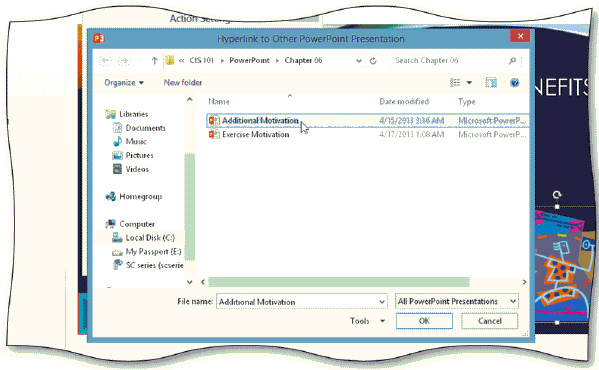Refresh the Chapter 06 folder listing

(373, 61)
